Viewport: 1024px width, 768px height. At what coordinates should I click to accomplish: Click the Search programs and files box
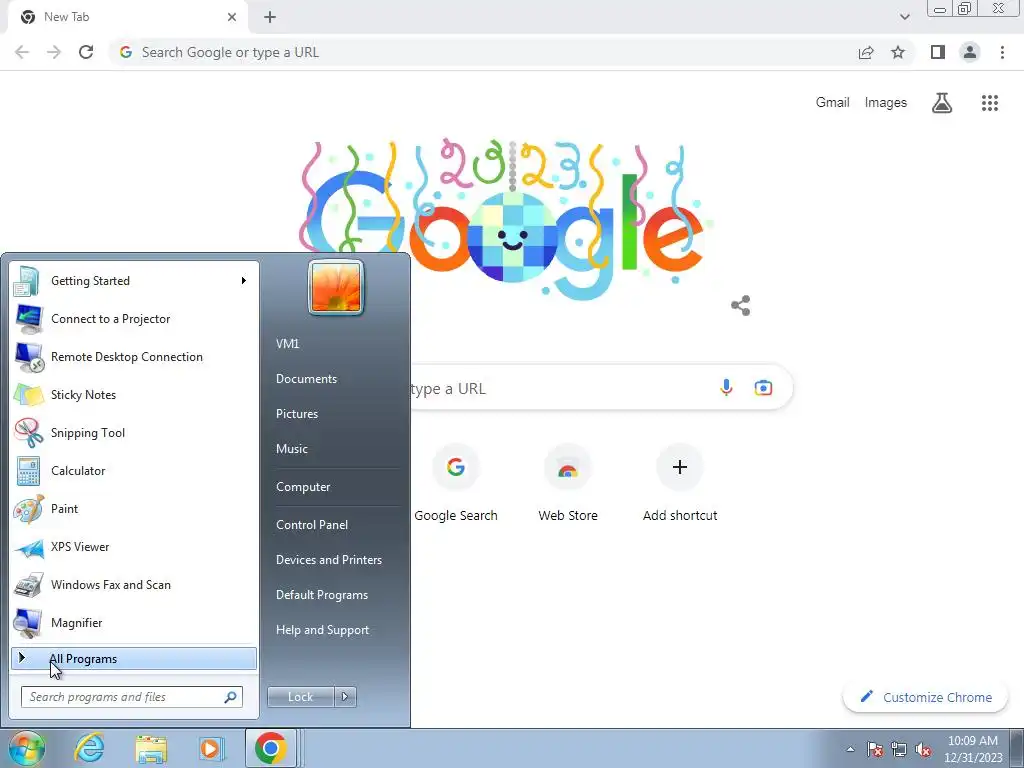[x=132, y=697]
